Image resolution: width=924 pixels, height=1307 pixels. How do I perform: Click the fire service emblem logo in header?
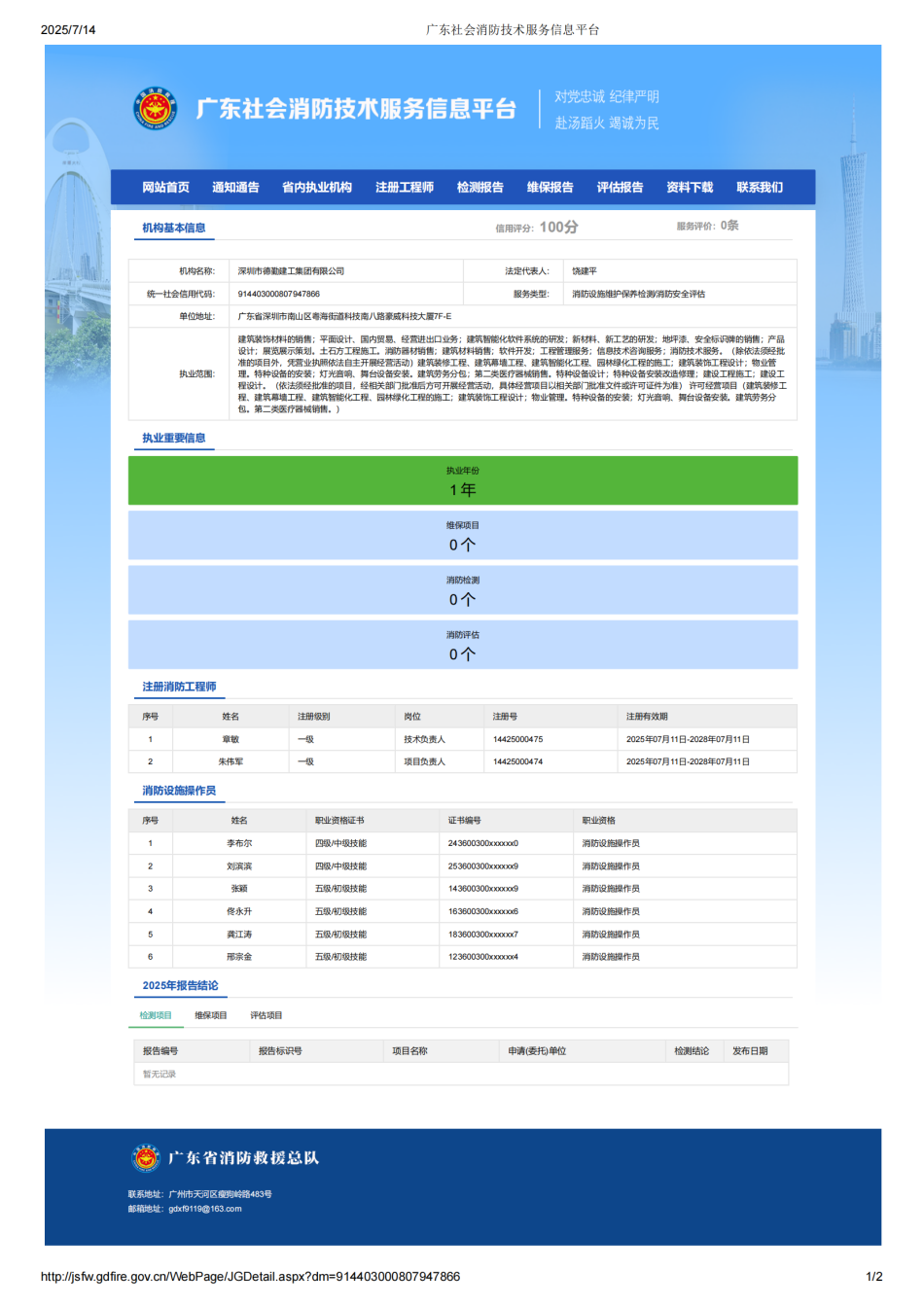(155, 108)
